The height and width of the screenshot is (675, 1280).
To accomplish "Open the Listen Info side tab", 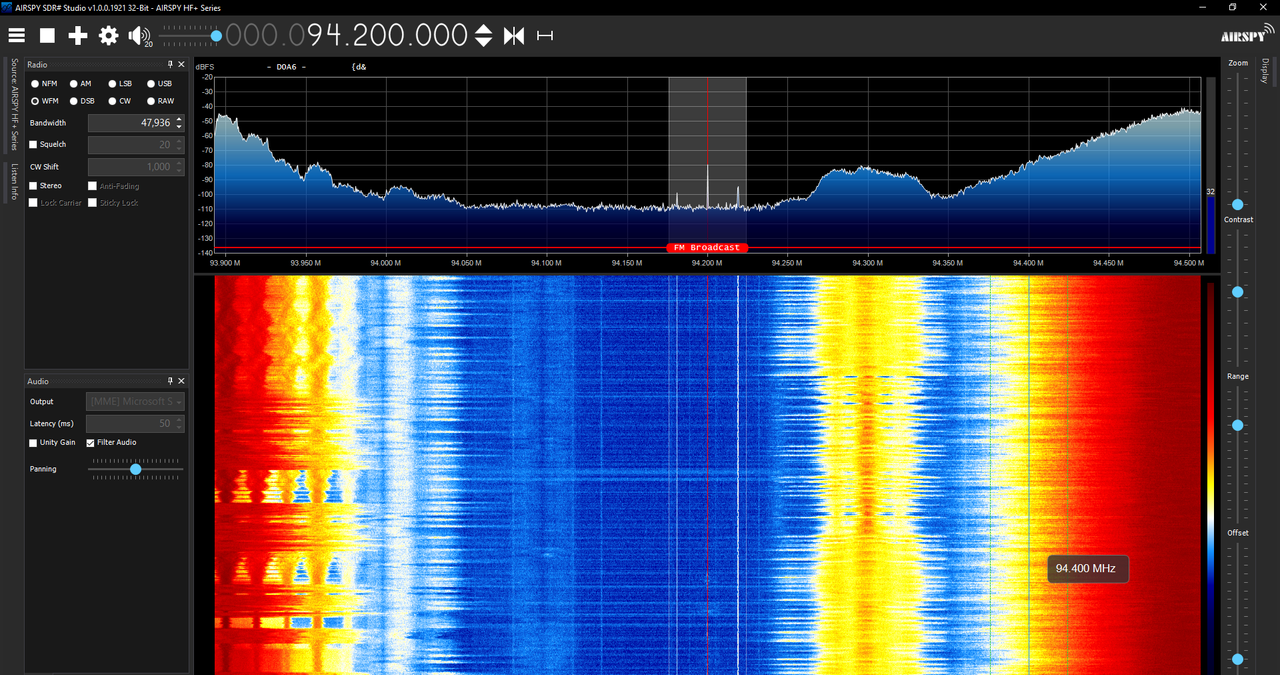I will pos(14,182).
